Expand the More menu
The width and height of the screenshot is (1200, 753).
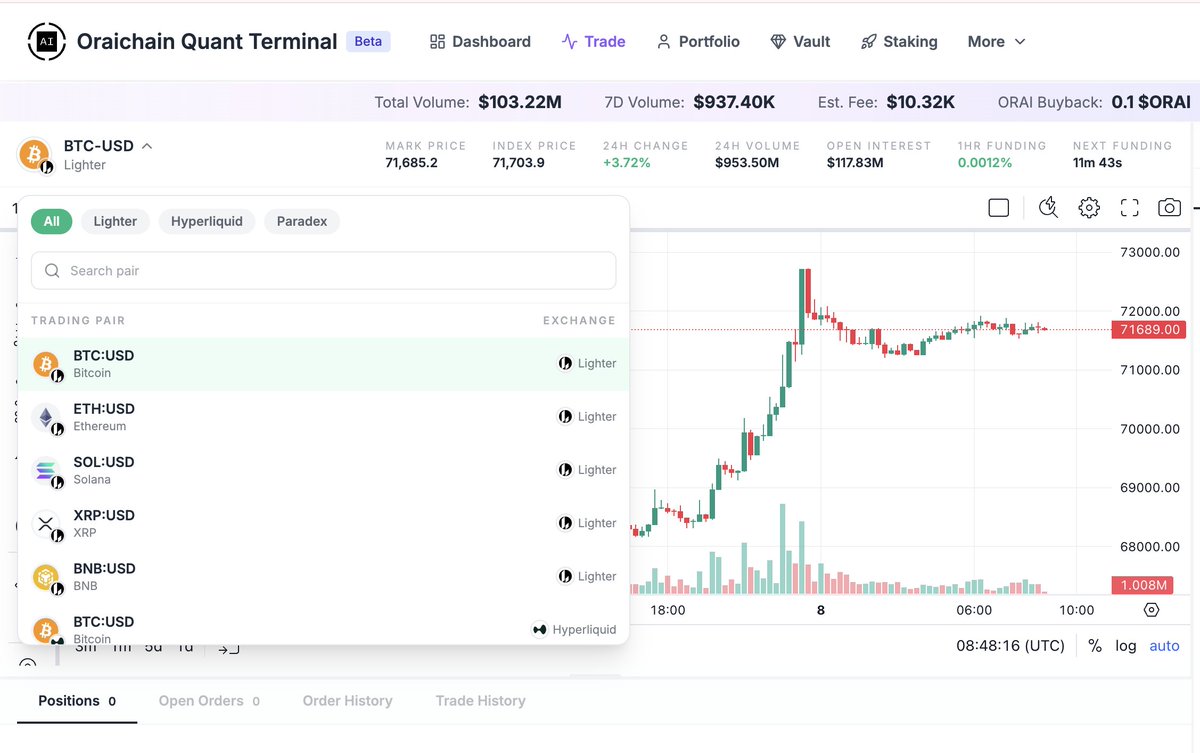[997, 41]
